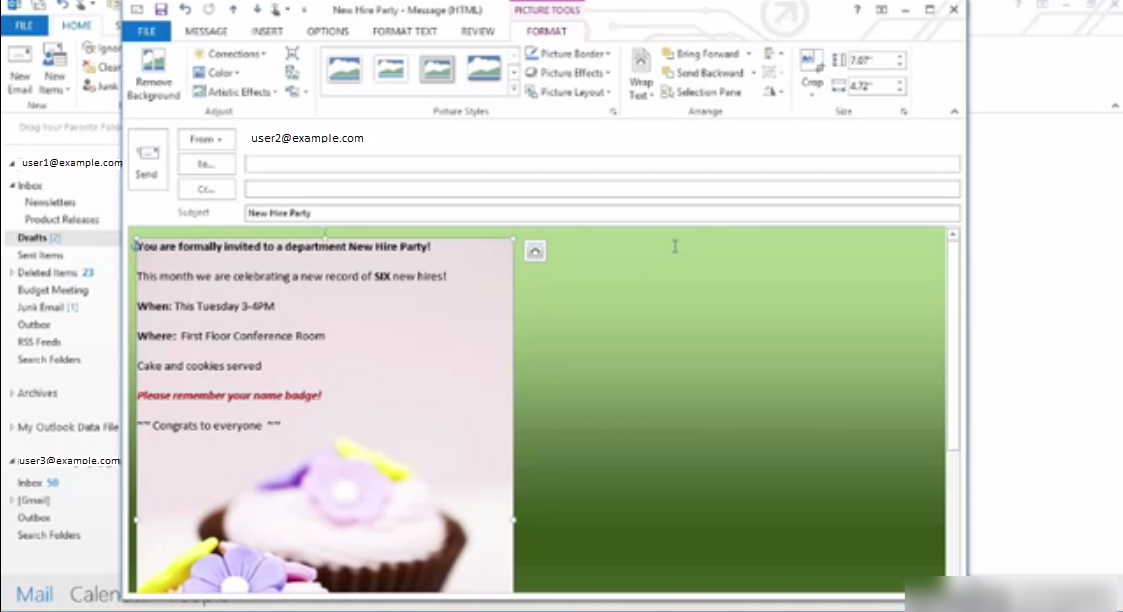This screenshot has height=612, width=1123.
Task: Switch to Mail view in navigation bar
Action: point(34,594)
